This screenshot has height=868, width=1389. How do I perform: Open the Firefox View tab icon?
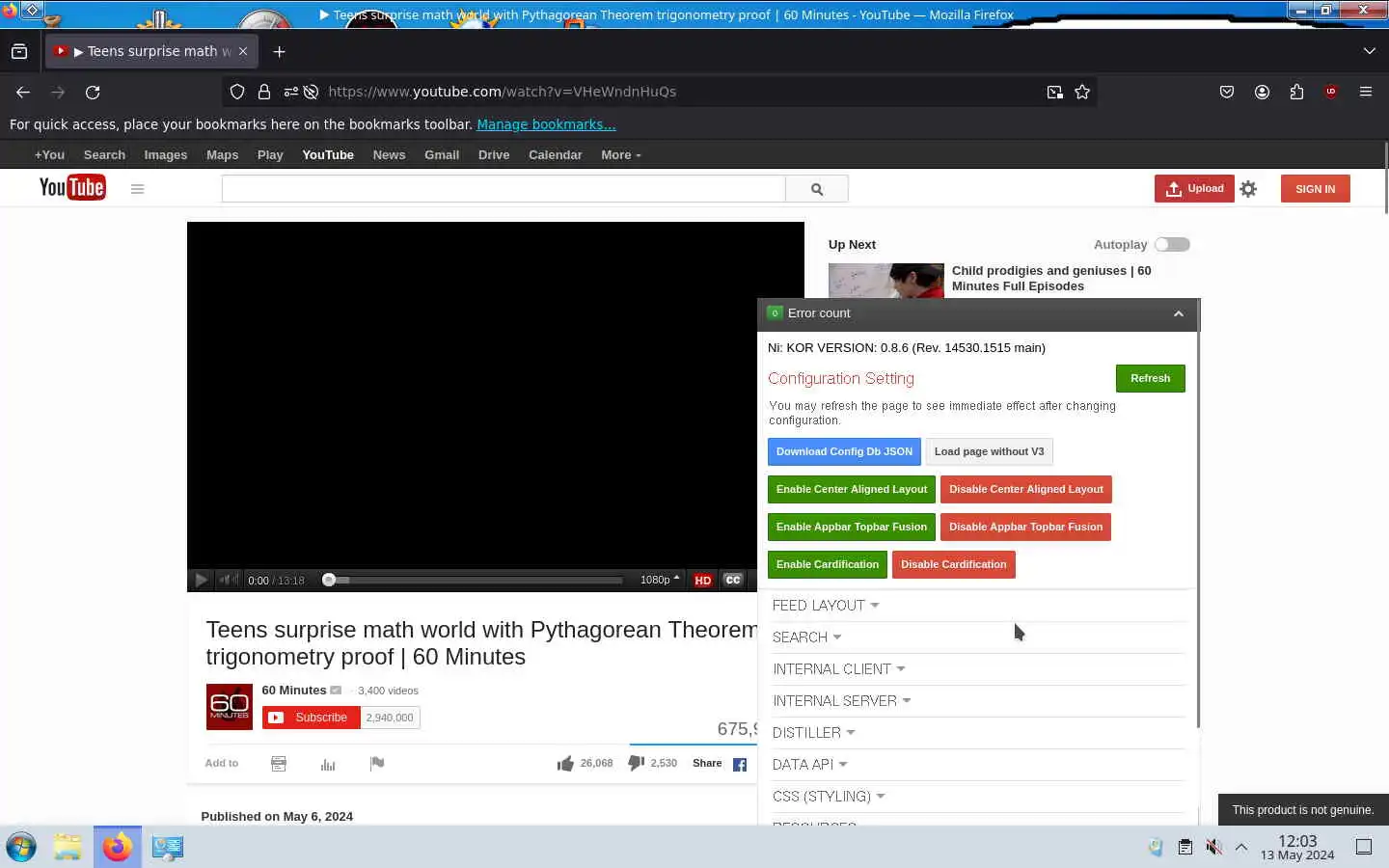[19, 51]
